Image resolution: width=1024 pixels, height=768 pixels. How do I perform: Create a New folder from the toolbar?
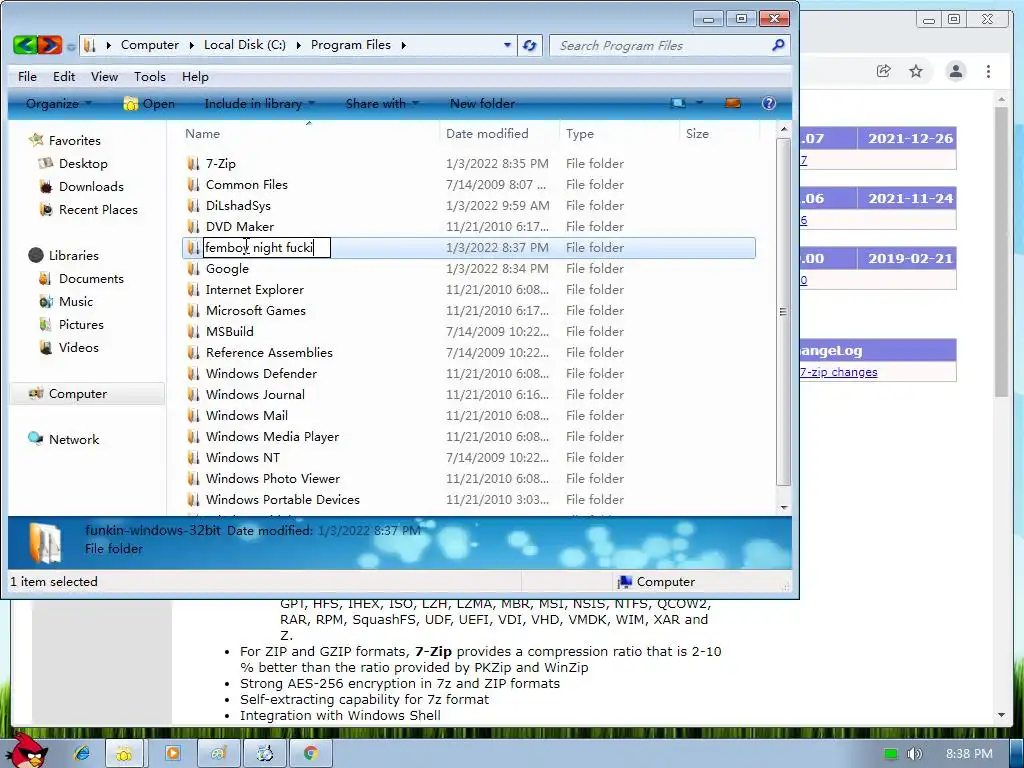tap(483, 103)
